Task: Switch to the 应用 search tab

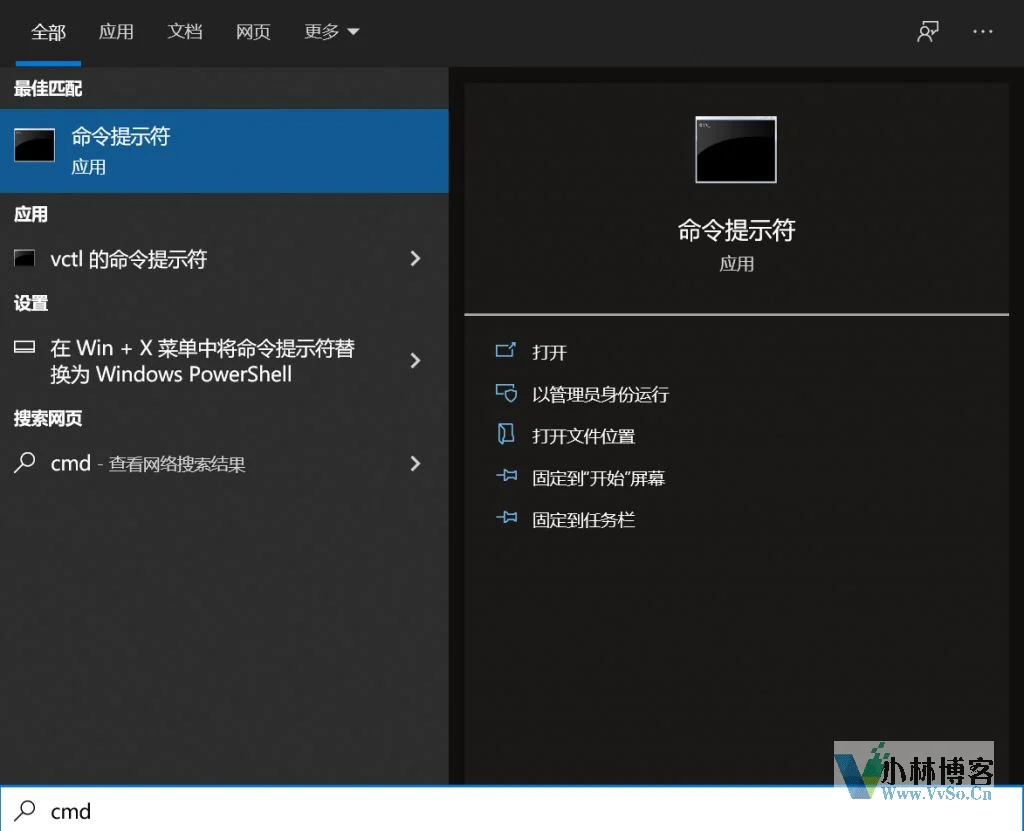Action: click(x=116, y=32)
